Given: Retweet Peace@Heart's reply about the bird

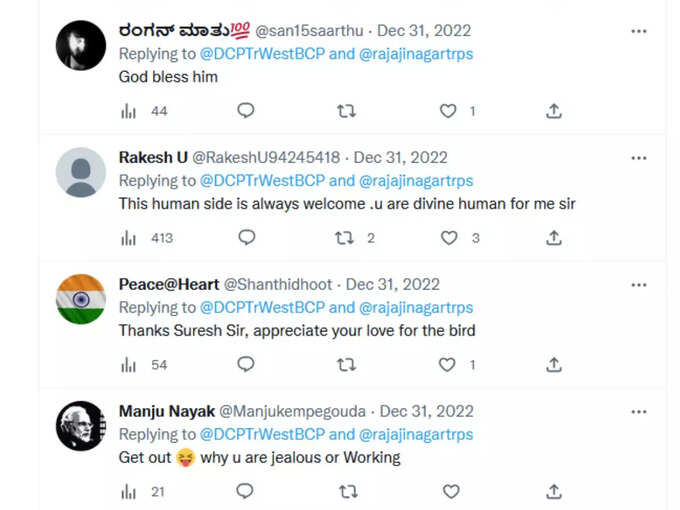Looking at the screenshot, I should [x=347, y=365].
